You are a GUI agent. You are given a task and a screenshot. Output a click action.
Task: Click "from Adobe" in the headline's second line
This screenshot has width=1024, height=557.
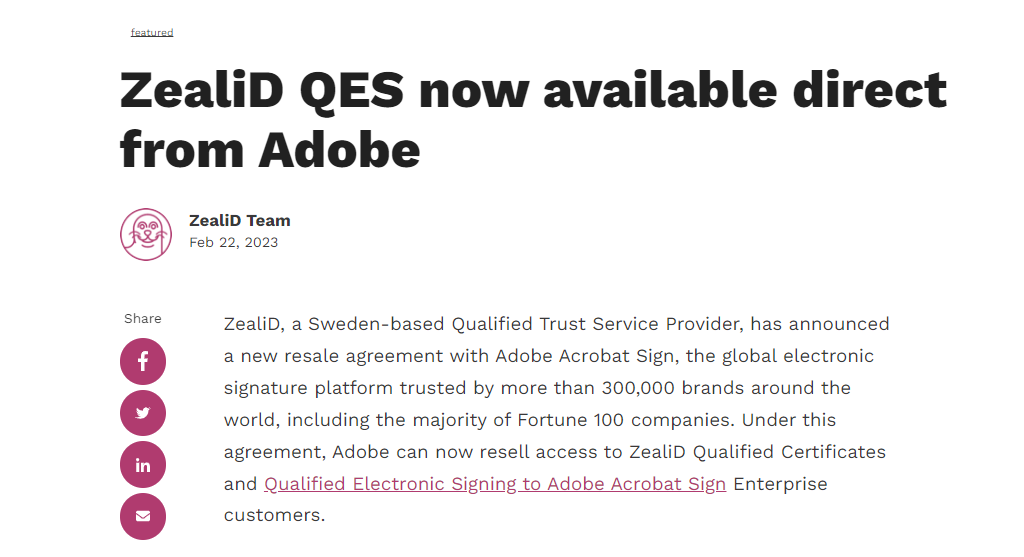(270, 150)
